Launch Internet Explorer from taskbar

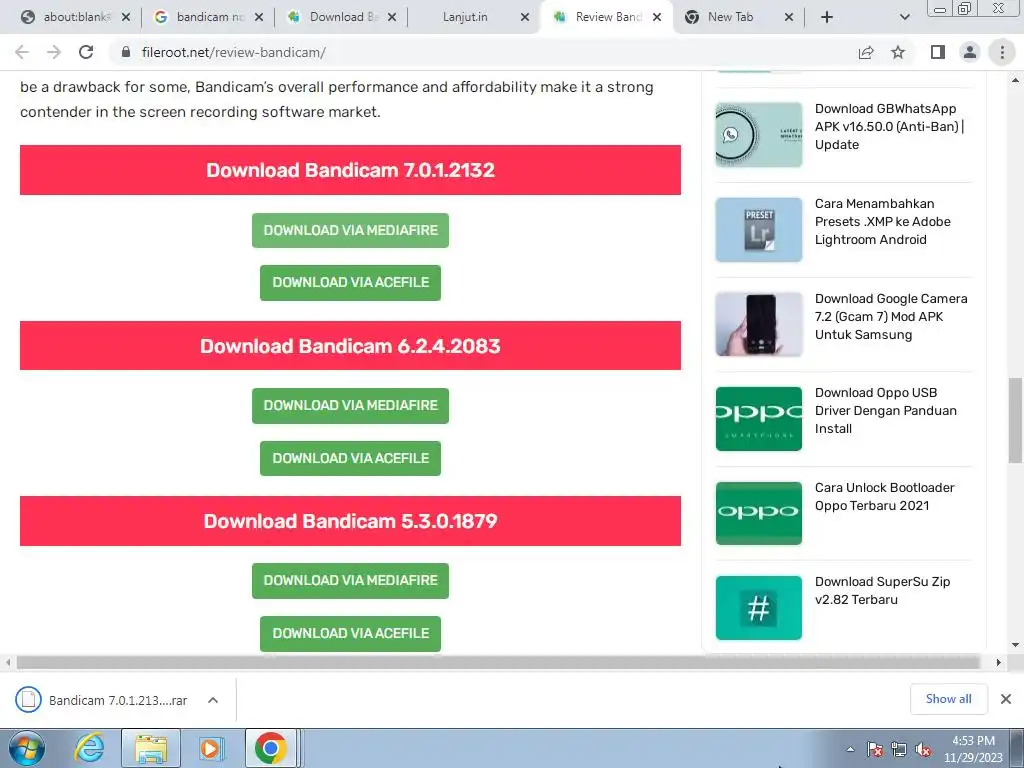[x=89, y=748]
